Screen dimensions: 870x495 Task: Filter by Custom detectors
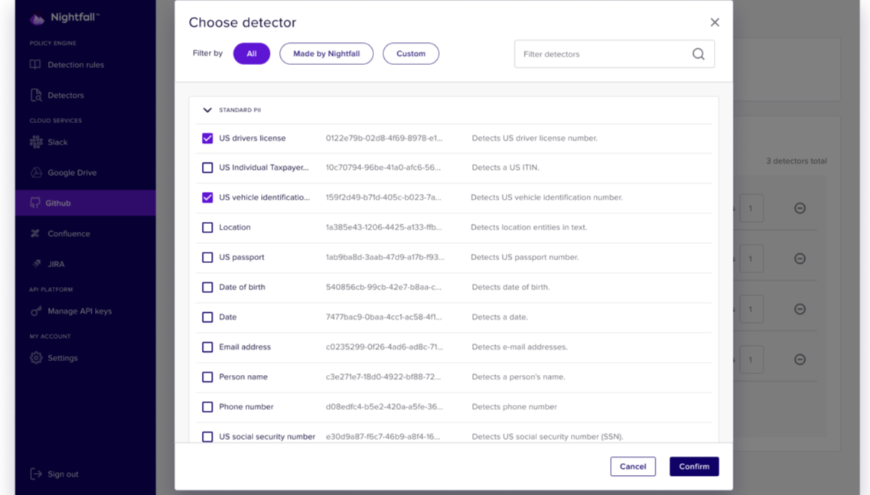pyautogui.click(x=411, y=54)
